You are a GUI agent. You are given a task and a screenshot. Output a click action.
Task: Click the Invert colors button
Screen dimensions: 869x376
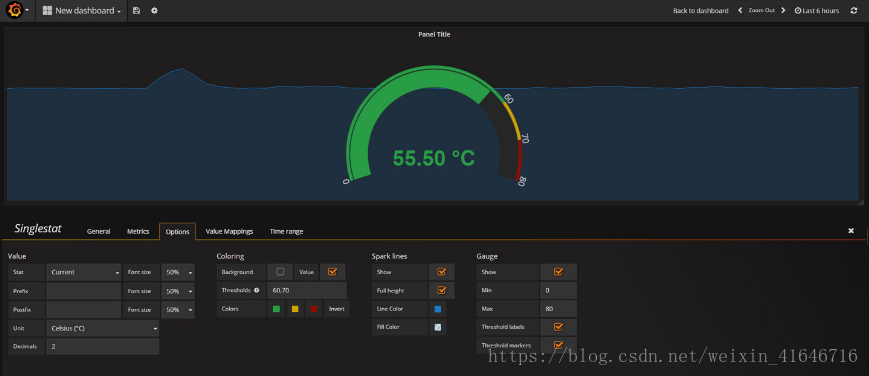coord(337,309)
